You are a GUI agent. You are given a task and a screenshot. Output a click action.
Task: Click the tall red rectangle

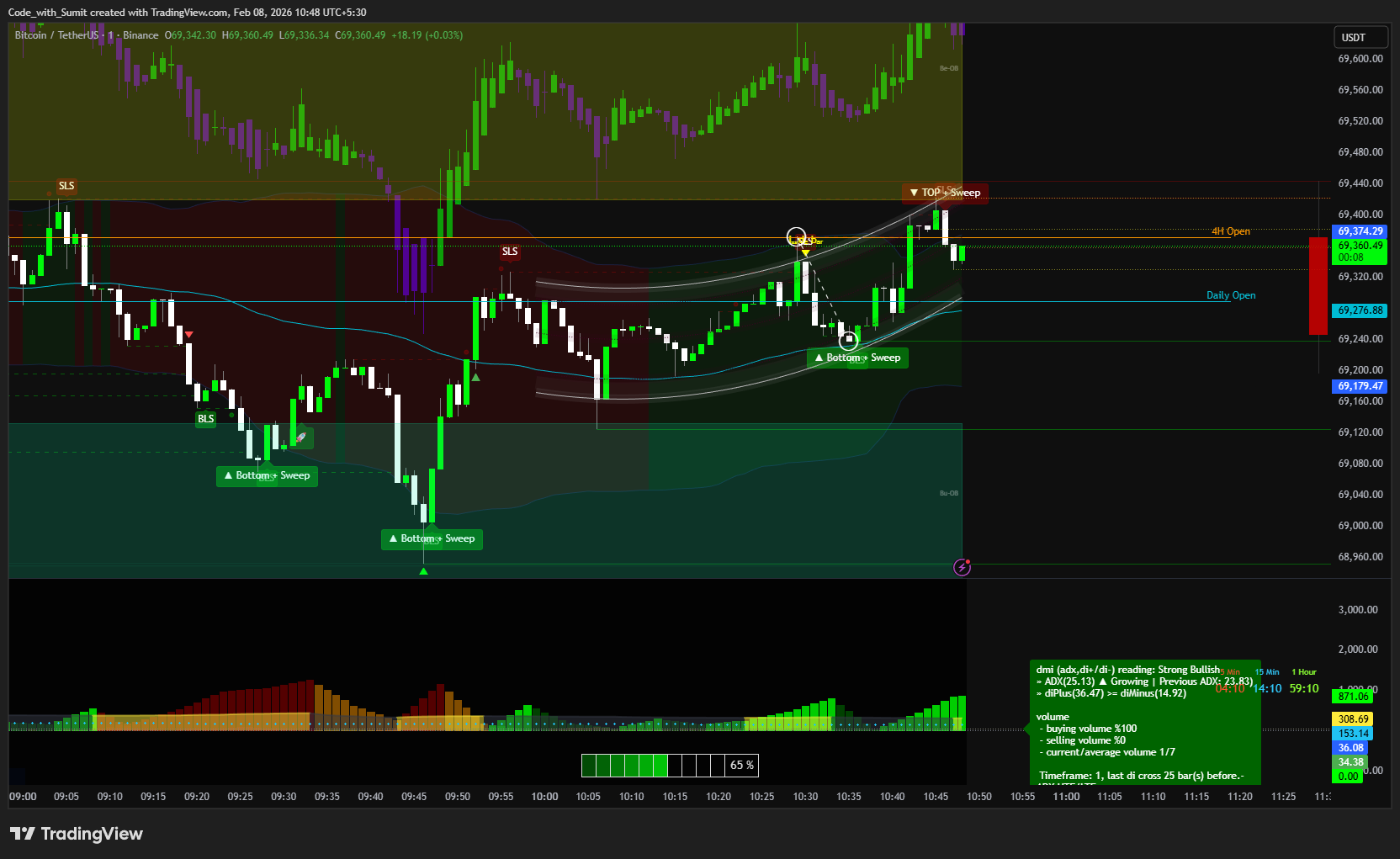(1318, 286)
